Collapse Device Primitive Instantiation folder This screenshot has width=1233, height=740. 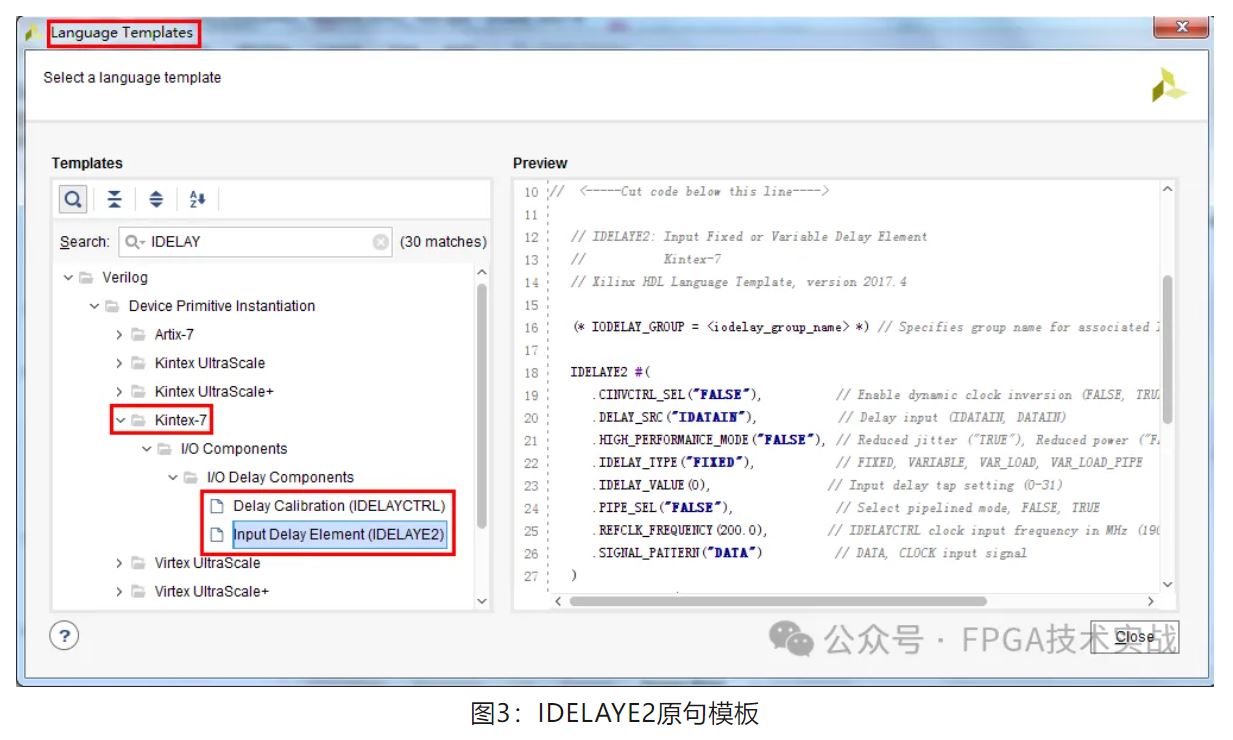[x=94, y=306]
